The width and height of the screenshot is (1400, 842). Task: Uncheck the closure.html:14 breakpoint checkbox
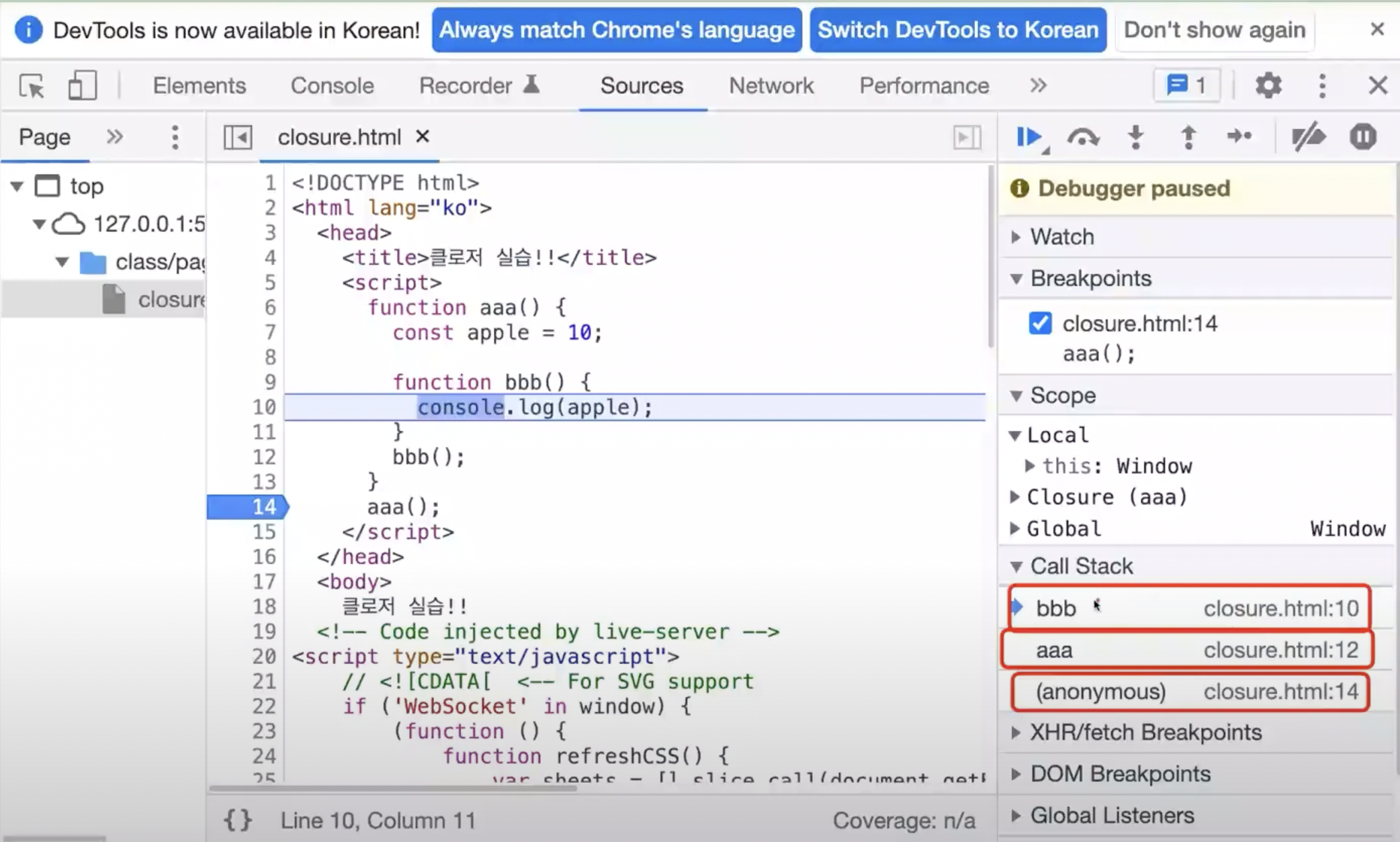point(1040,323)
